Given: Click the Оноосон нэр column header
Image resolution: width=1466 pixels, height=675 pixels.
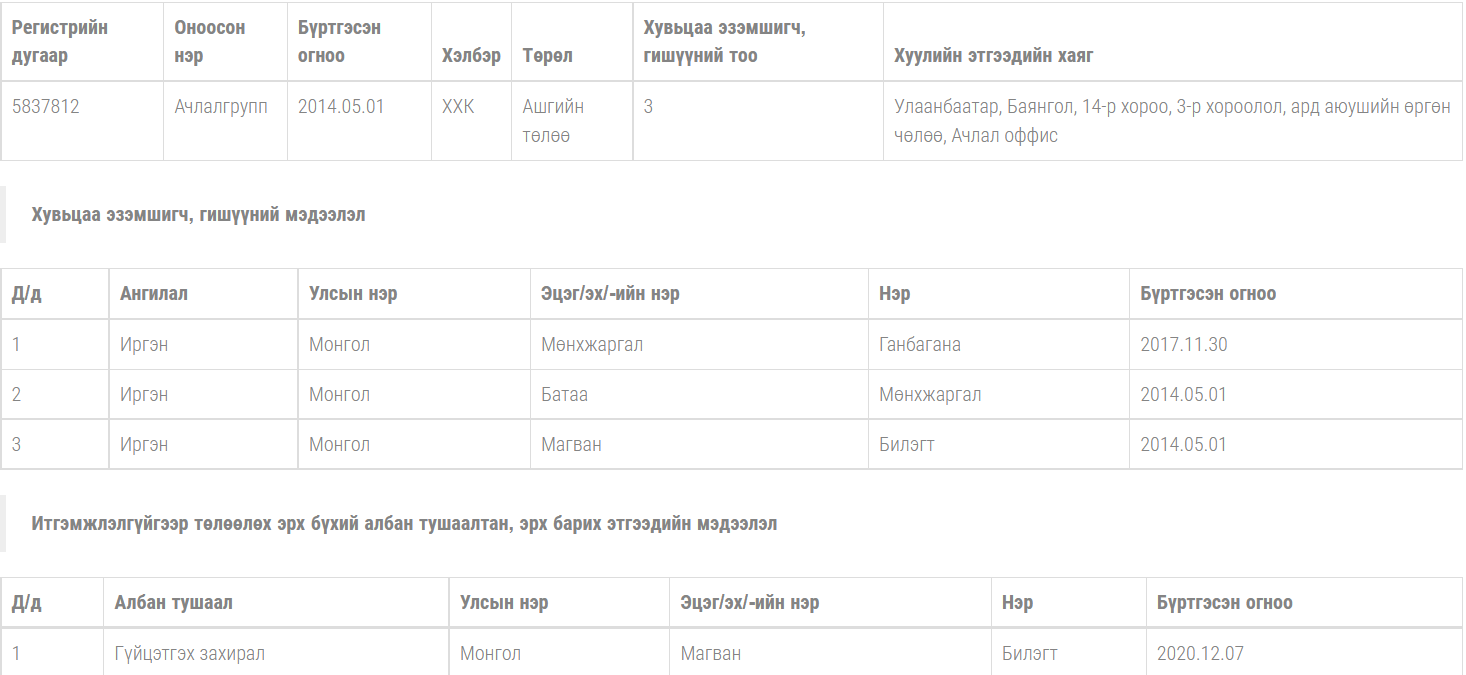Looking at the screenshot, I should [x=210, y=41].
